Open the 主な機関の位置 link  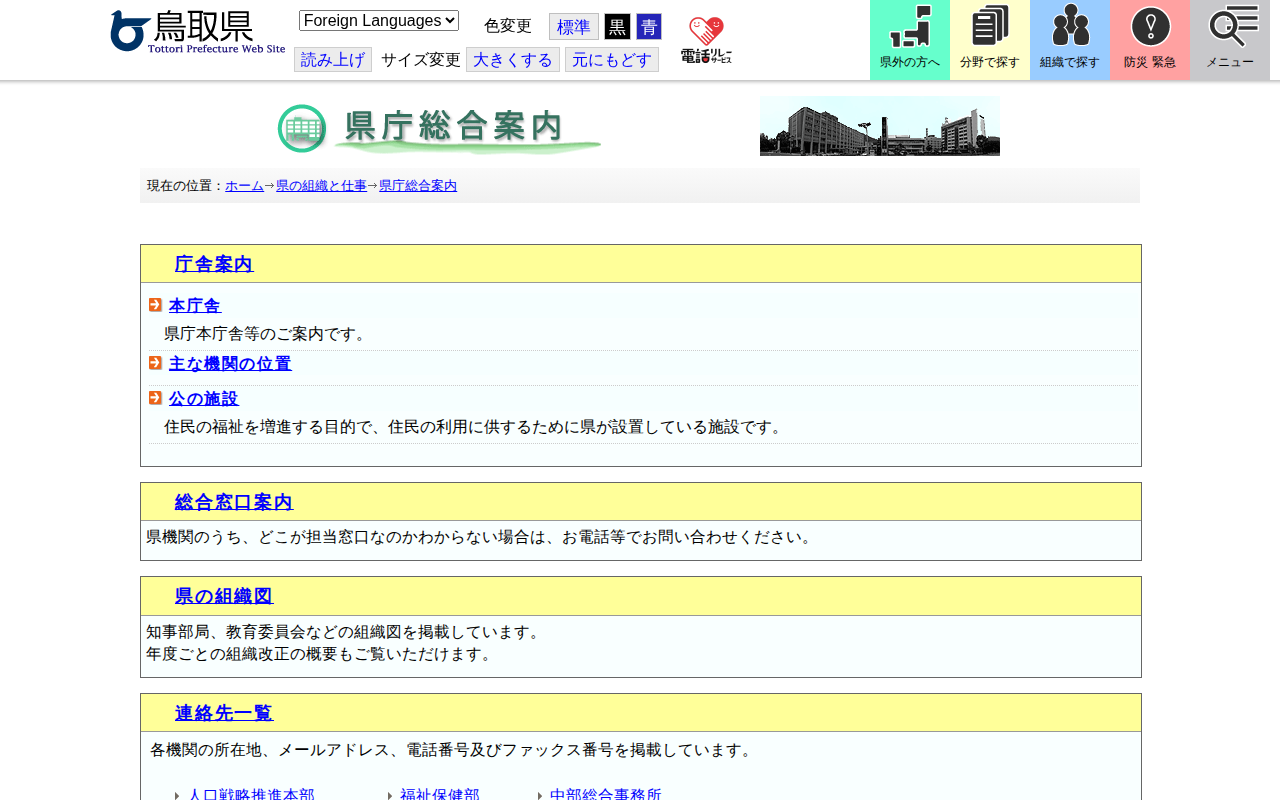click(x=230, y=364)
